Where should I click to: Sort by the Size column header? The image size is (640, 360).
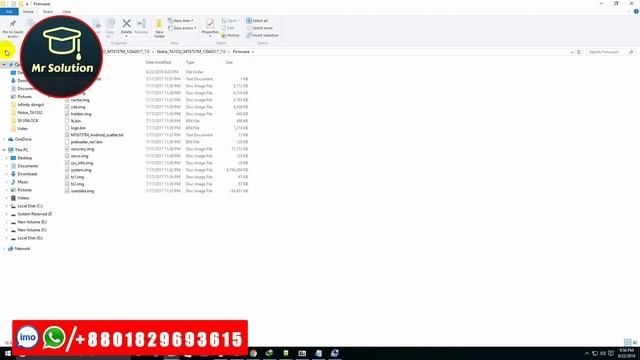(229, 62)
